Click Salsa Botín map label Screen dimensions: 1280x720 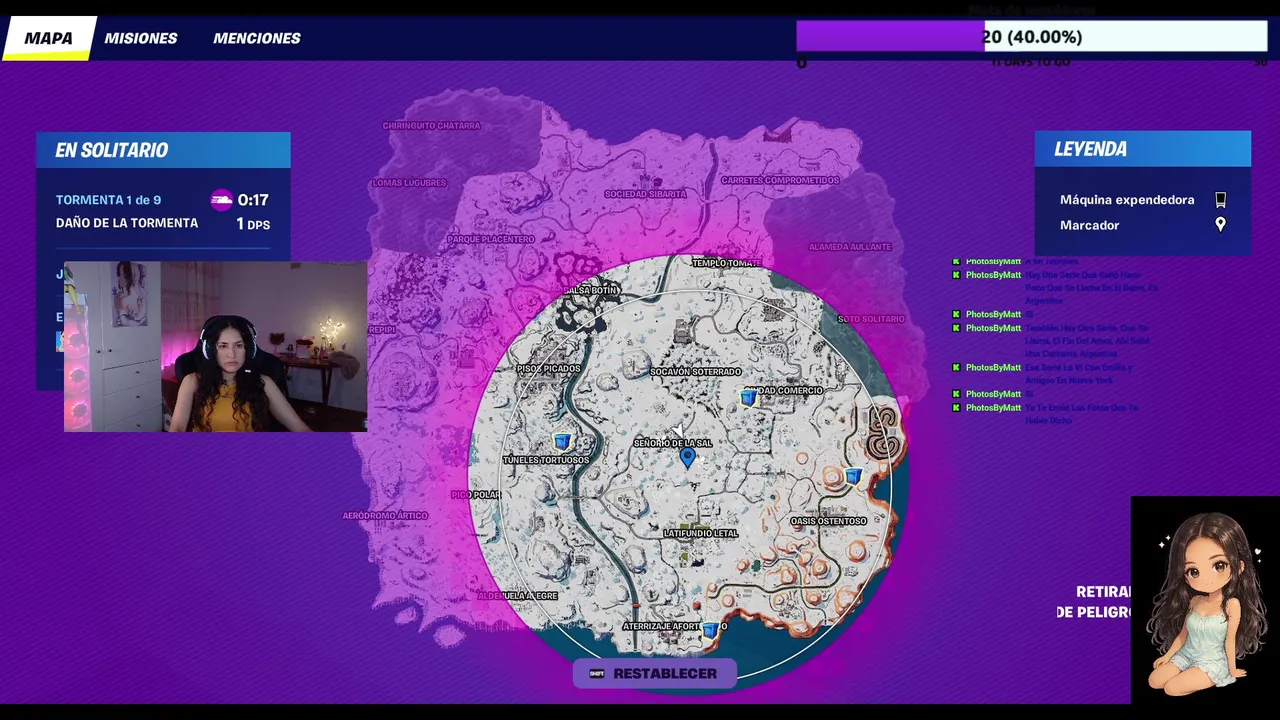tap(591, 291)
